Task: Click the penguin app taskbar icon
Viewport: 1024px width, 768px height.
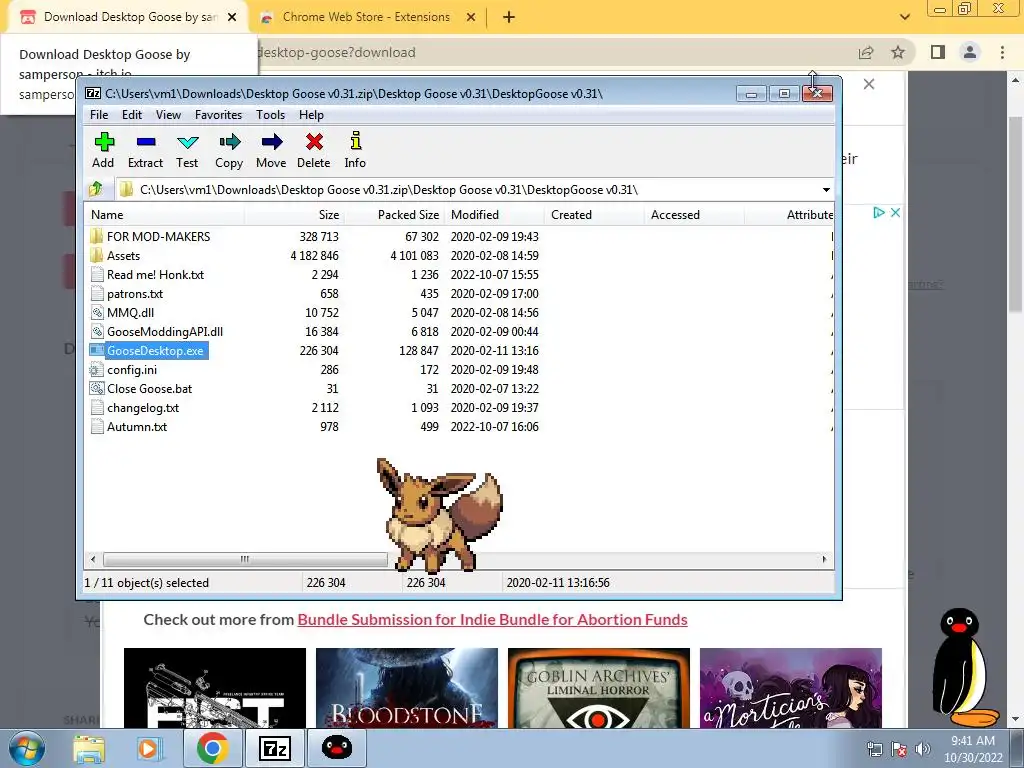Action: 337,748
